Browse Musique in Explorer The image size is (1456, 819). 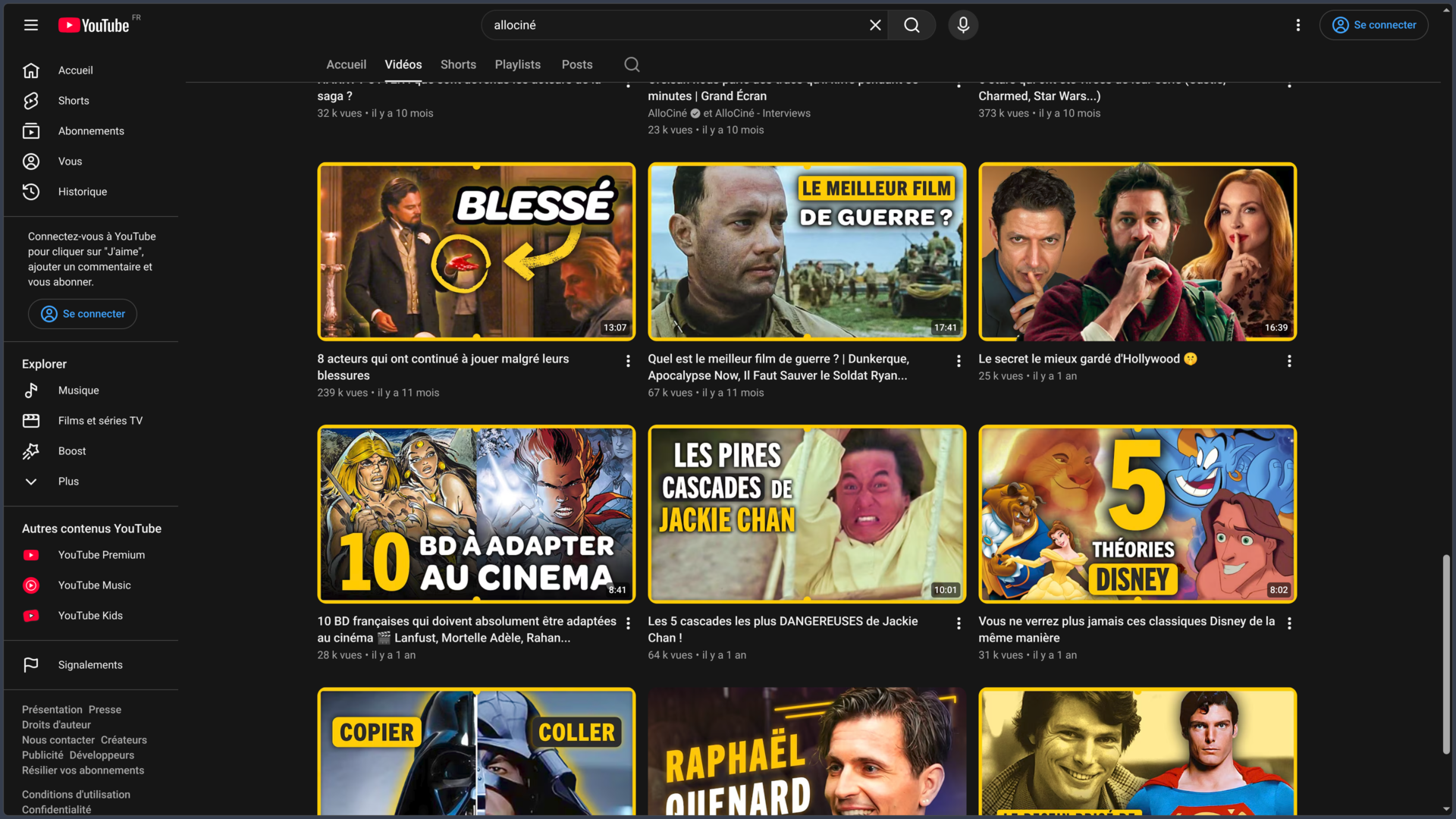pyautogui.click(x=91, y=391)
